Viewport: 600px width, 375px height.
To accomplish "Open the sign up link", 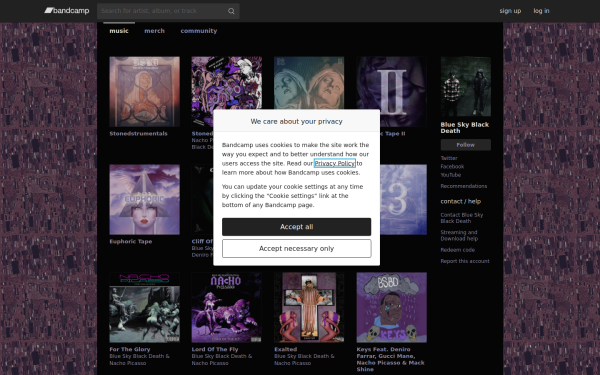I will click(510, 11).
